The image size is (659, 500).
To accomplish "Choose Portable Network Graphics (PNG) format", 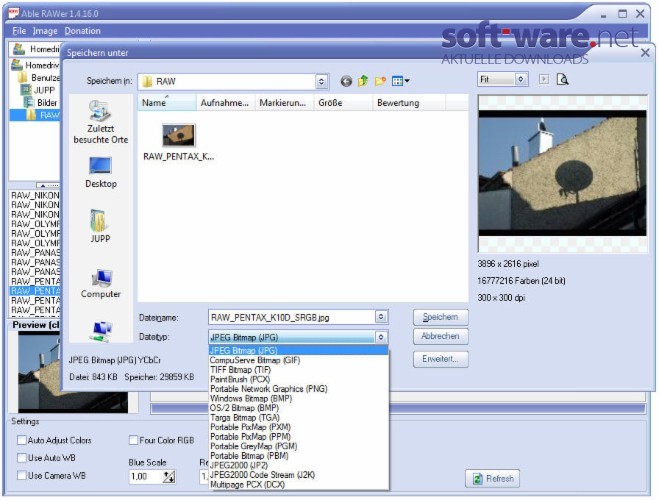I will 298,389.
